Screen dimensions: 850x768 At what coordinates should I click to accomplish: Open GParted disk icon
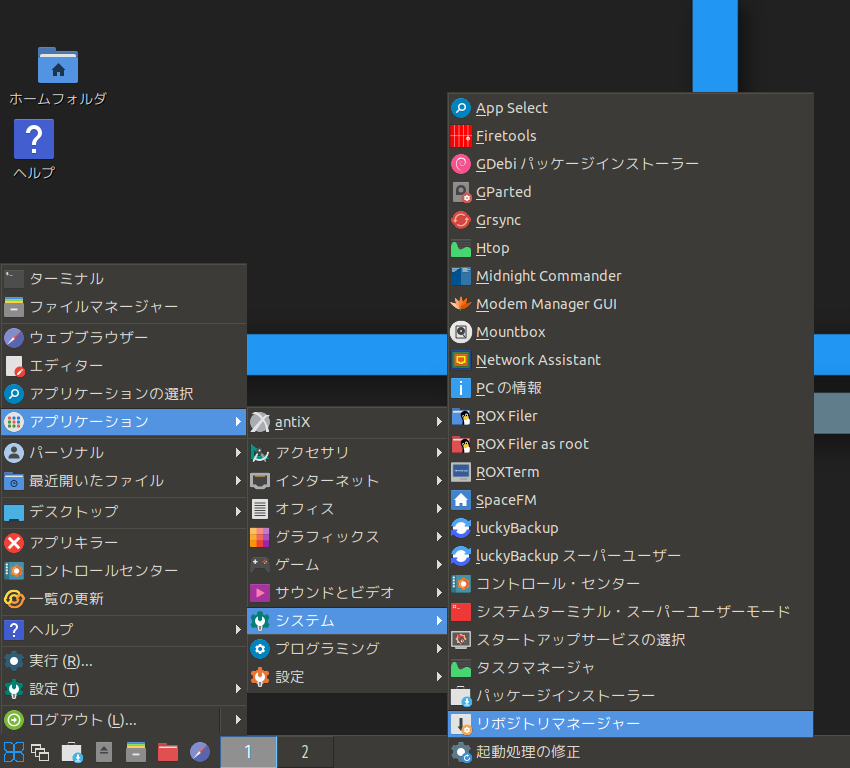pos(461,192)
